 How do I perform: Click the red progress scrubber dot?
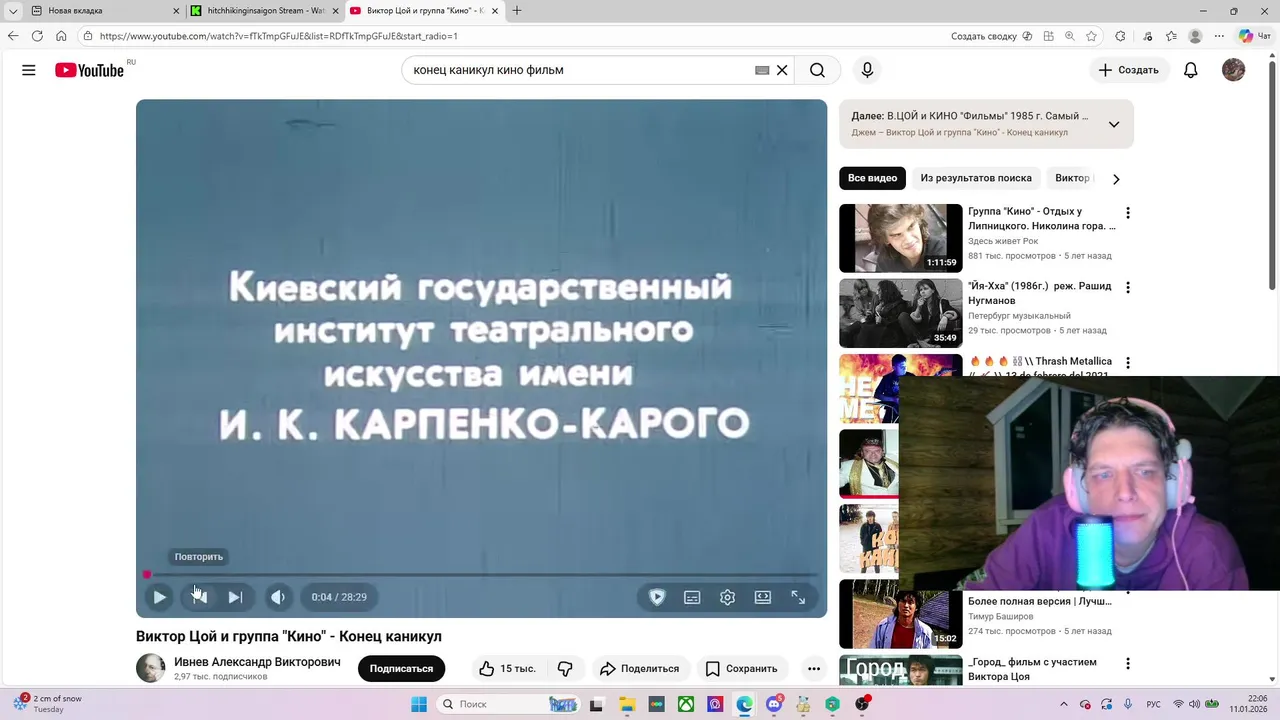147,575
